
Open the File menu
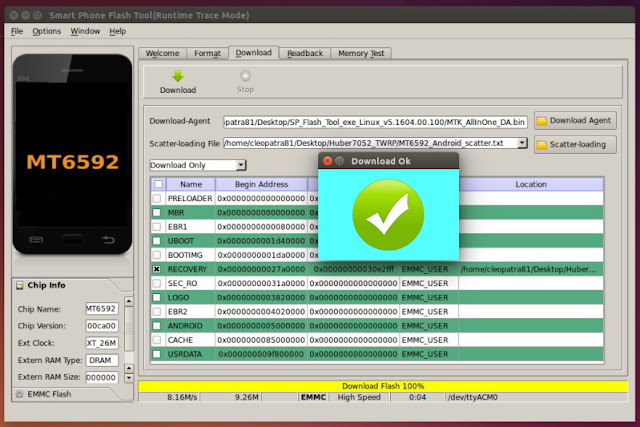click(x=17, y=31)
